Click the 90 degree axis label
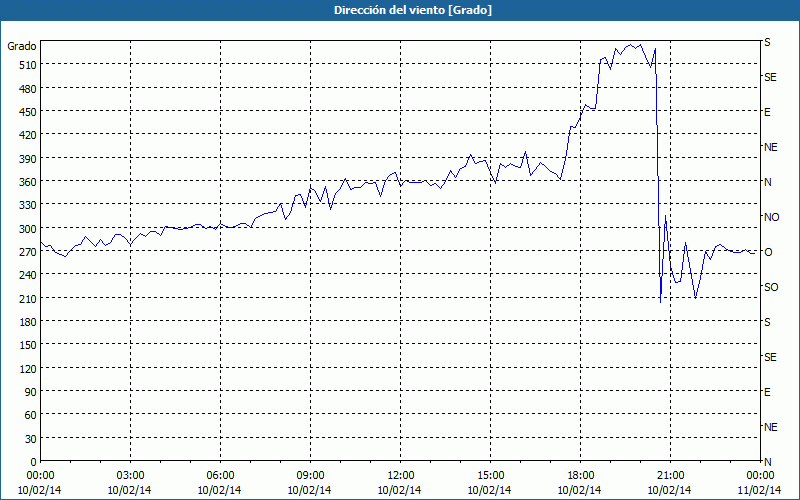800x500 pixels. [30, 392]
